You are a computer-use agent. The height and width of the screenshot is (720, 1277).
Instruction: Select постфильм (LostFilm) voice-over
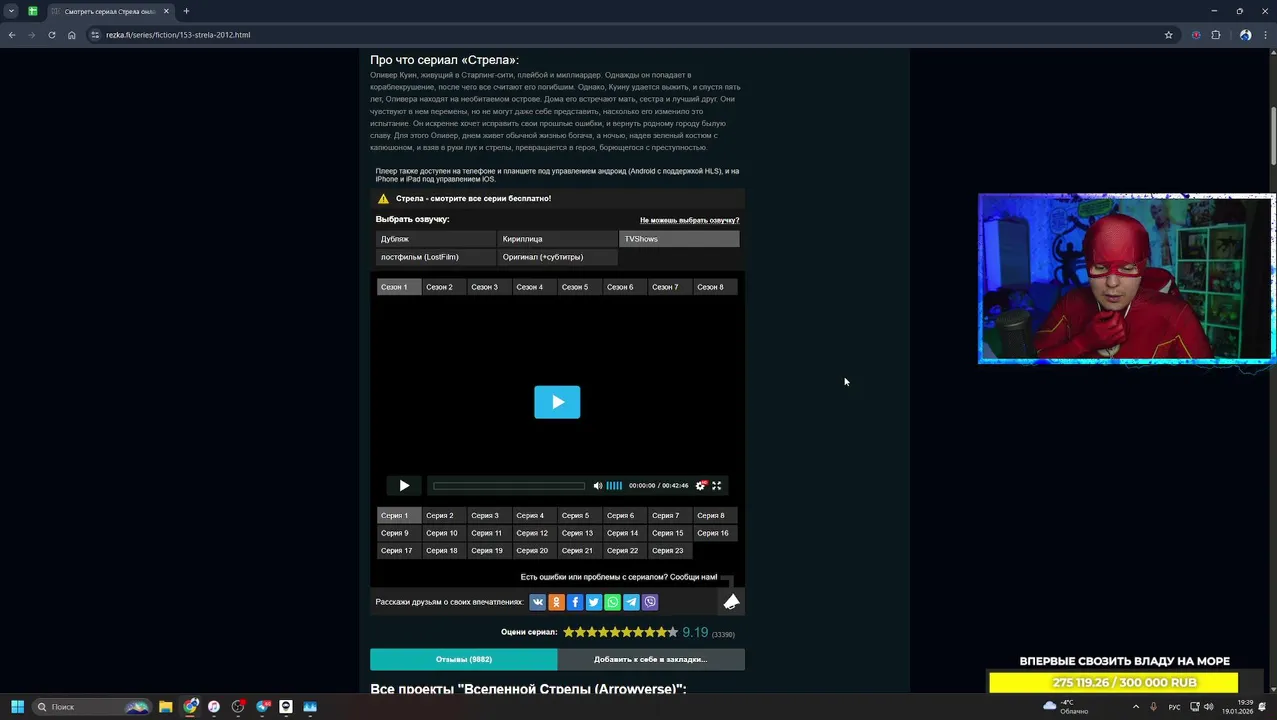coord(435,257)
